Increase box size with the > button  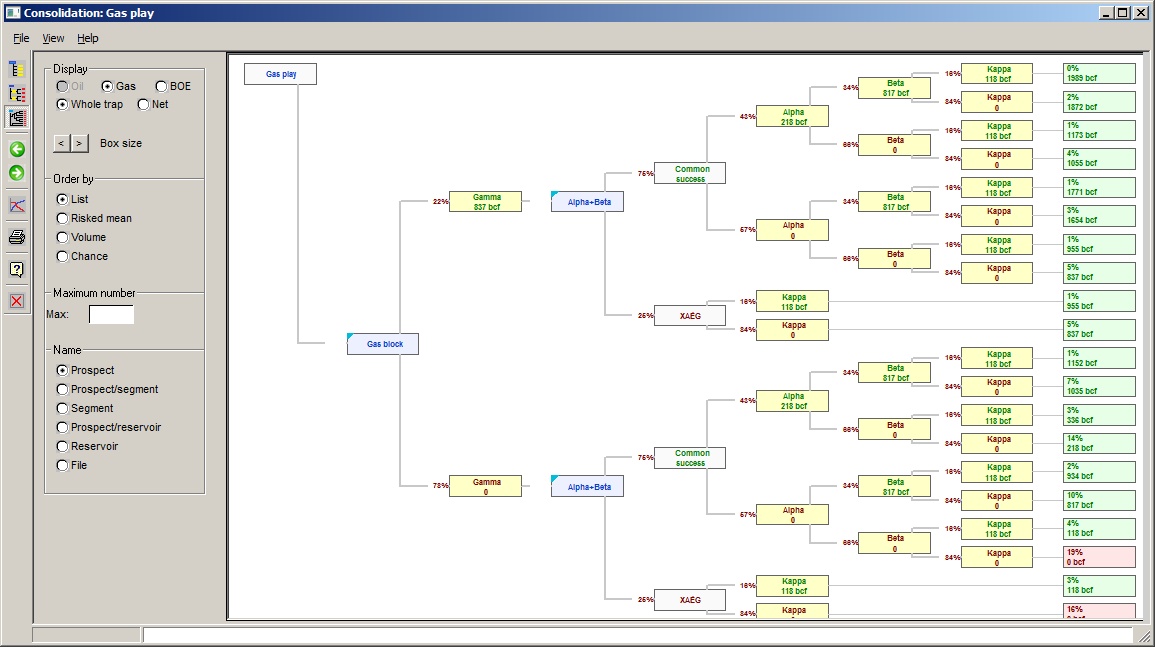(x=80, y=144)
